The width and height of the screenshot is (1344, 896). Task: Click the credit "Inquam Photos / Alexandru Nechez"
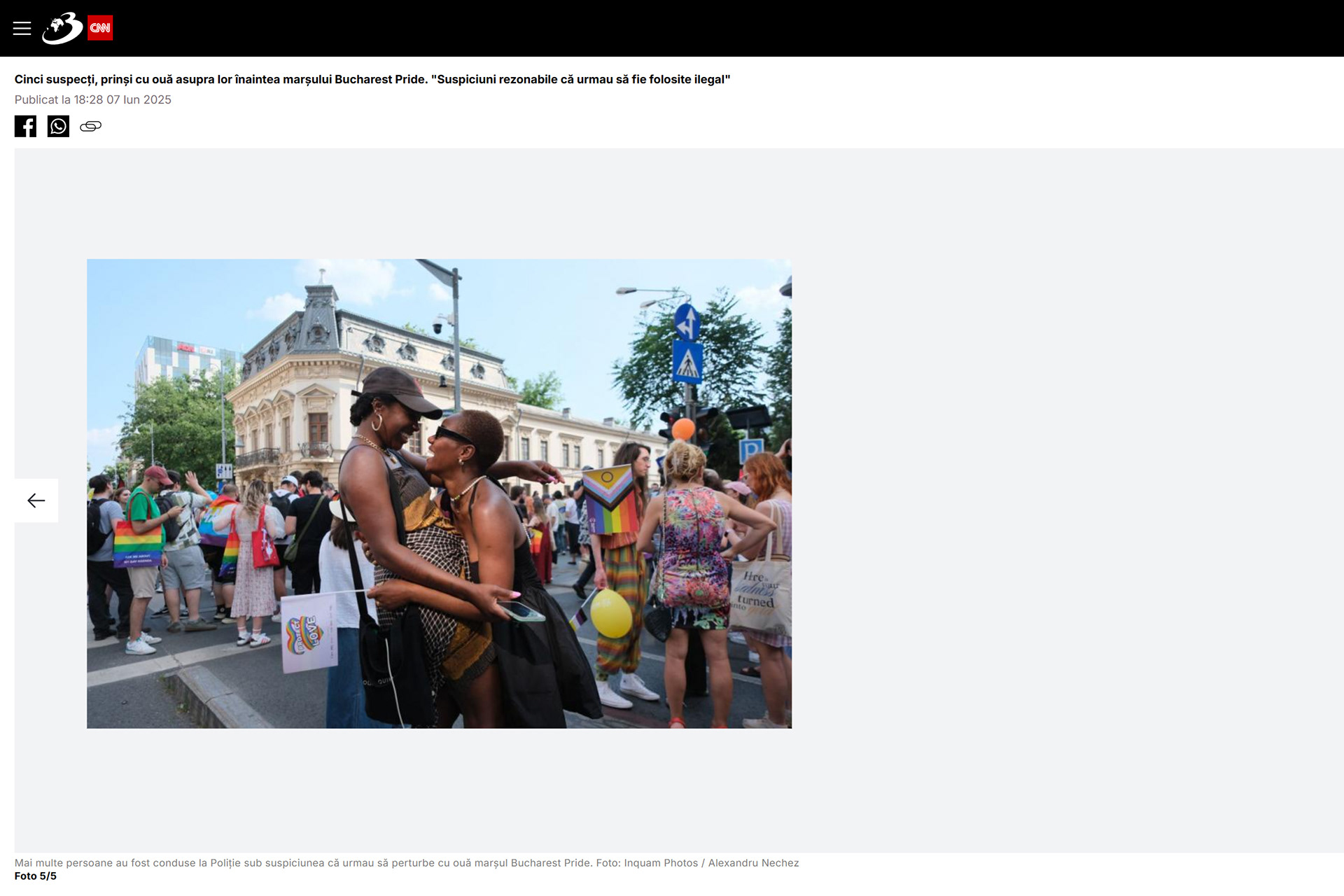[x=711, y=862]
